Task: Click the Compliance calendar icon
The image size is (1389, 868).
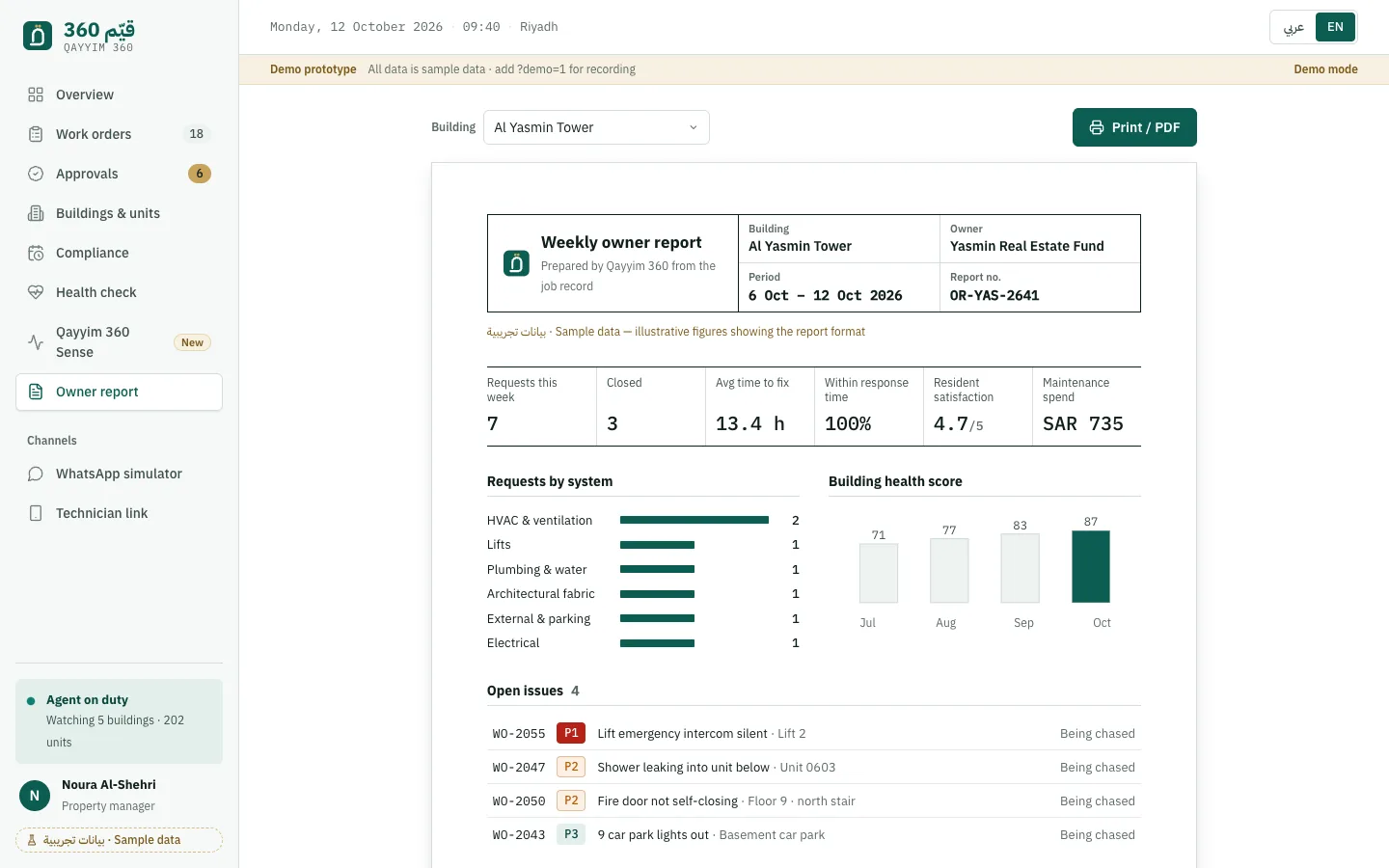Action: pos(36,253)
